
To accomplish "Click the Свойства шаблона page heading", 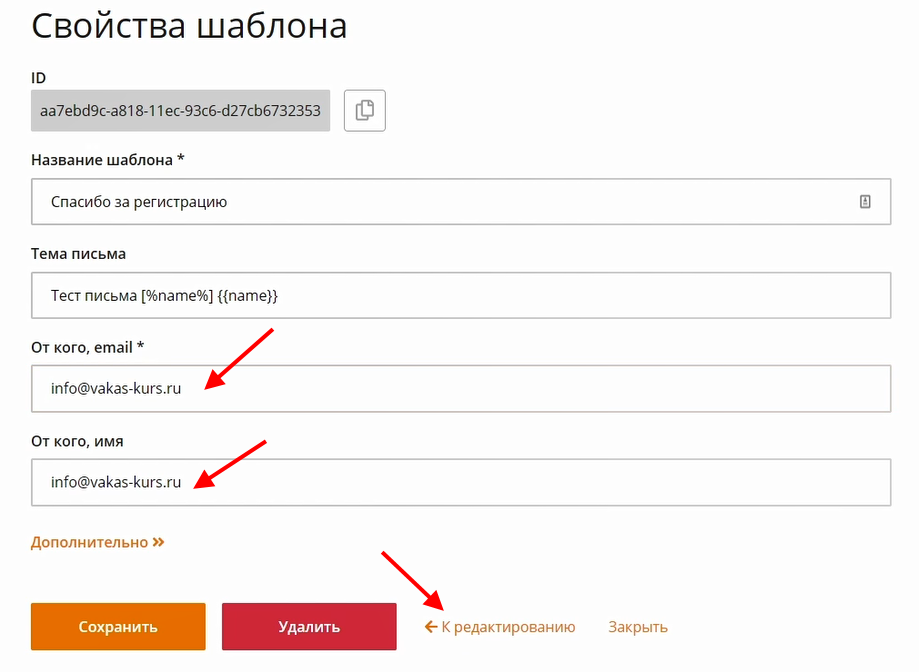I will [190, 26].
